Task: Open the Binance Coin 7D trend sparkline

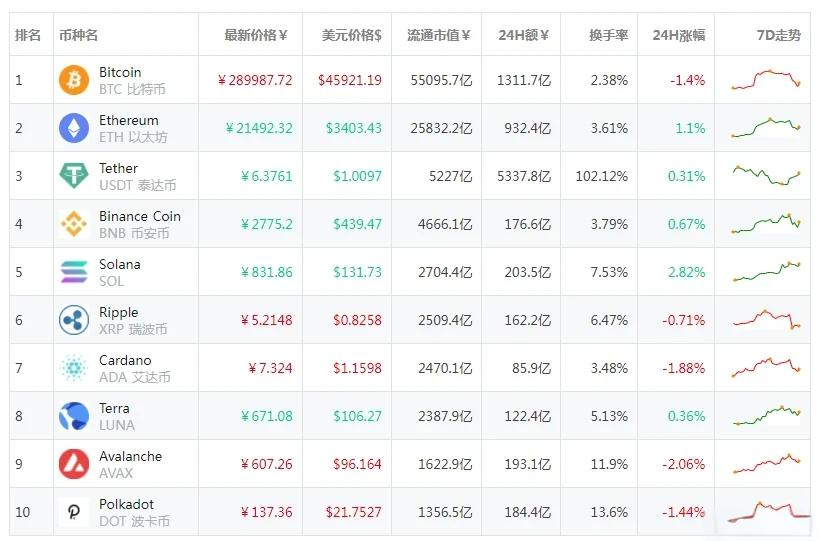Action: pos(766,223)
